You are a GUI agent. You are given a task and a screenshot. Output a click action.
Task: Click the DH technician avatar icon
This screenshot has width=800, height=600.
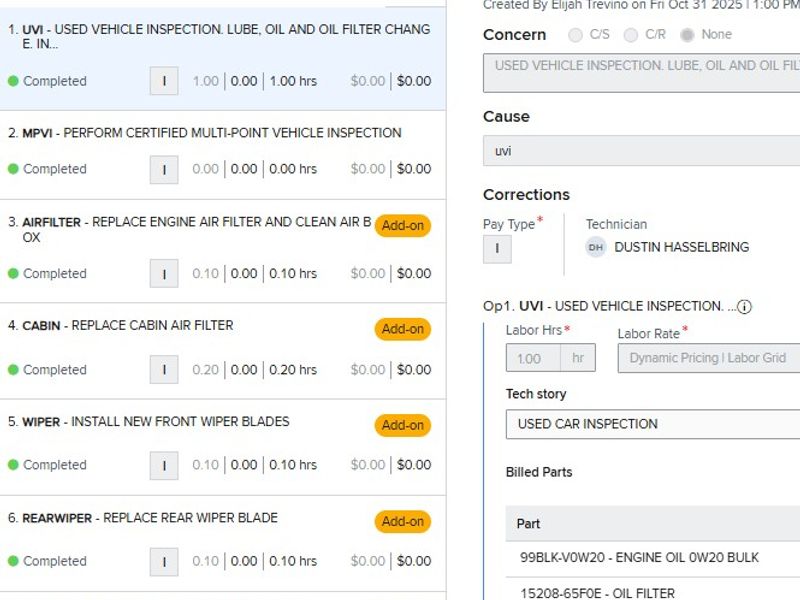pos(596,247)
